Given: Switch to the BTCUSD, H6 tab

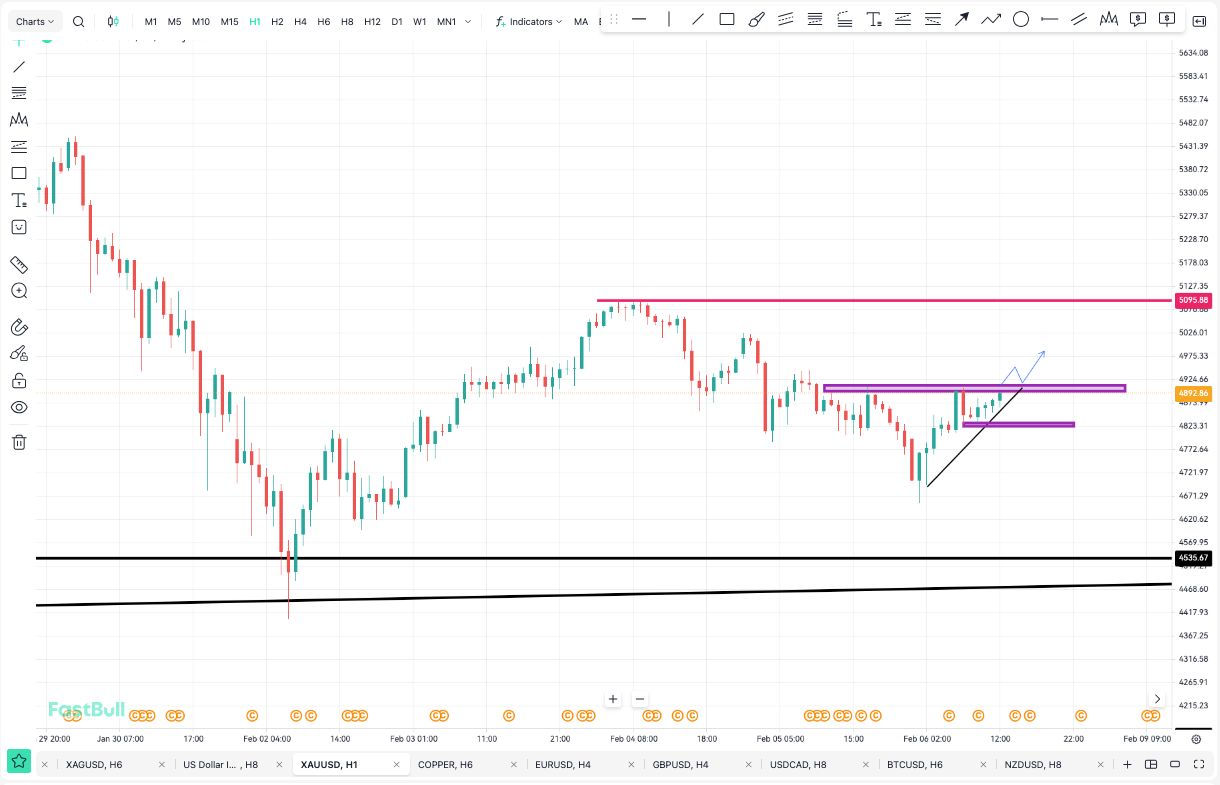Looking at the screenshot, I should click(x=914, y=765).
